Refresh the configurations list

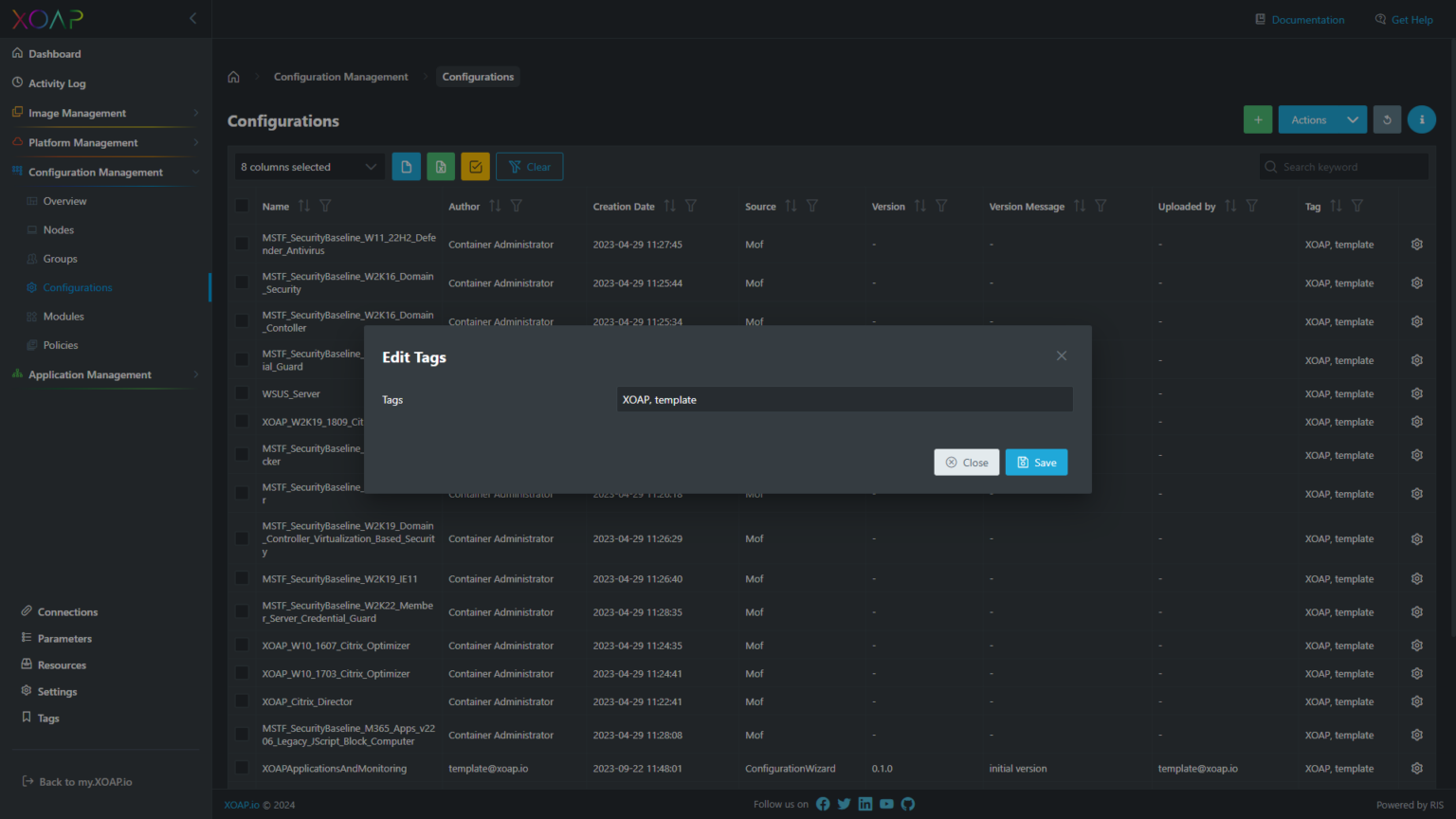pyautogui.click(x=1386, y=119)
